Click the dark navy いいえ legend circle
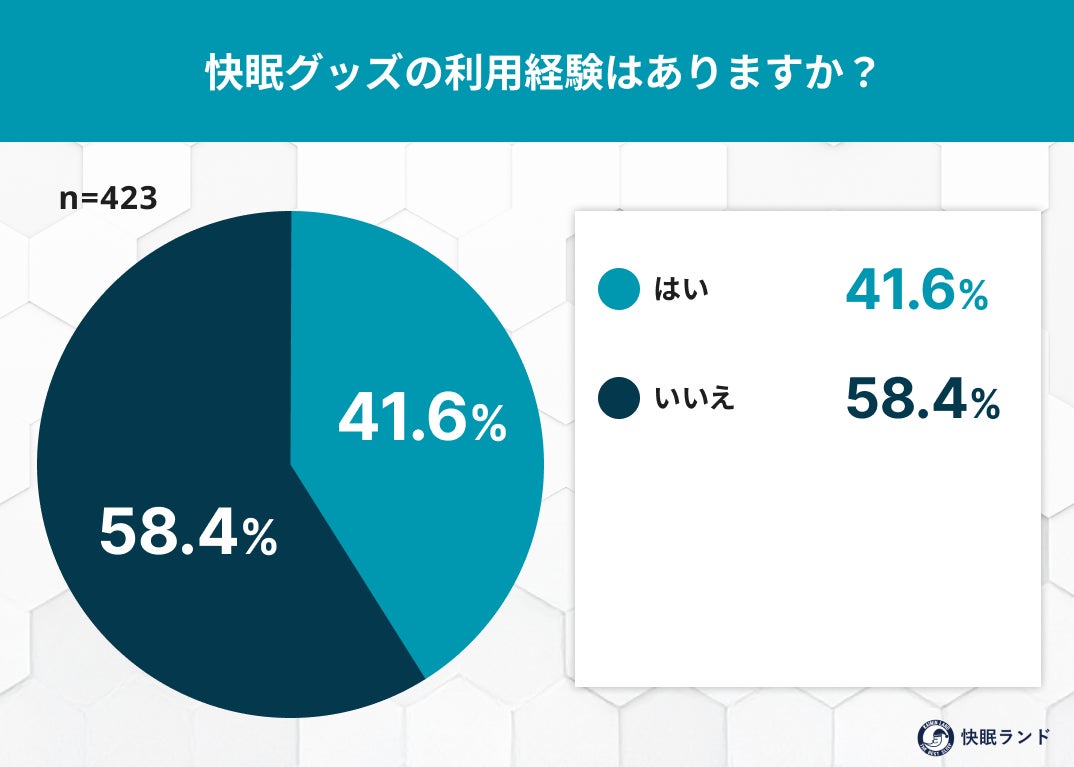The width and height of the screenshot is (1074, 767). click(618, 398)
